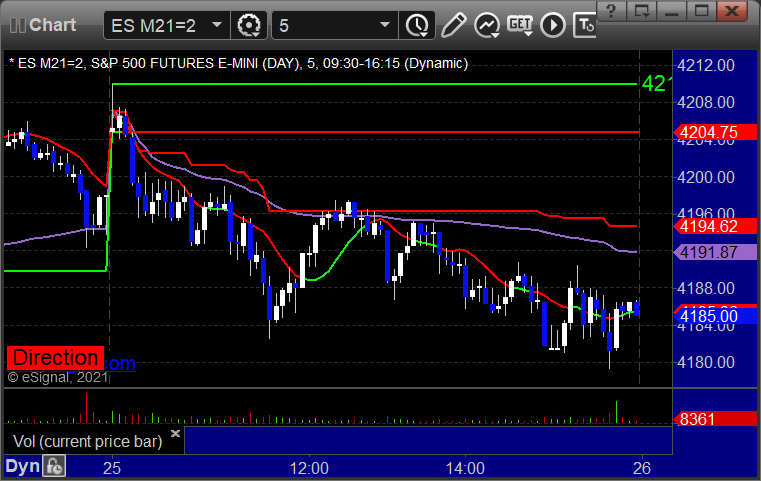Click the Dyn scaling button
The width and height of the screenshot is (761, 481).
point(22,466)
